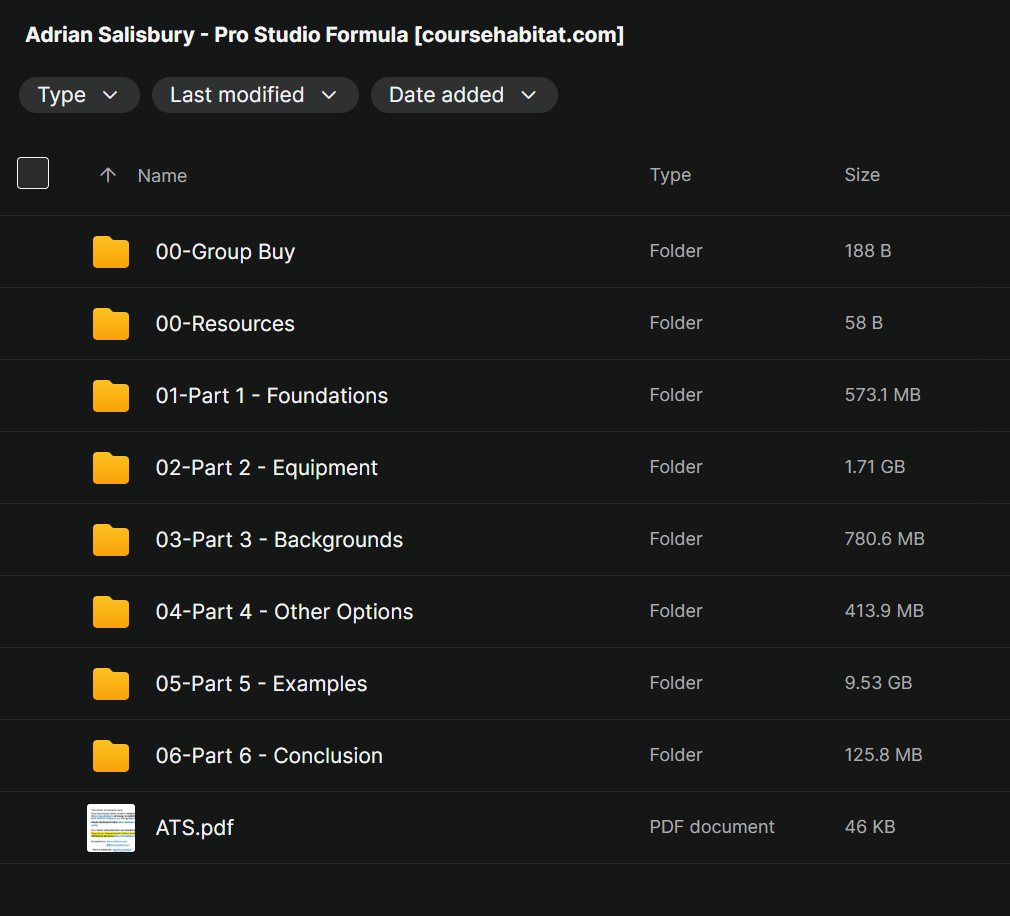Viewport: 1010px width, 916px height.
Task: Click the 00-Resources folder icon
Action: (x=111, y=324)
